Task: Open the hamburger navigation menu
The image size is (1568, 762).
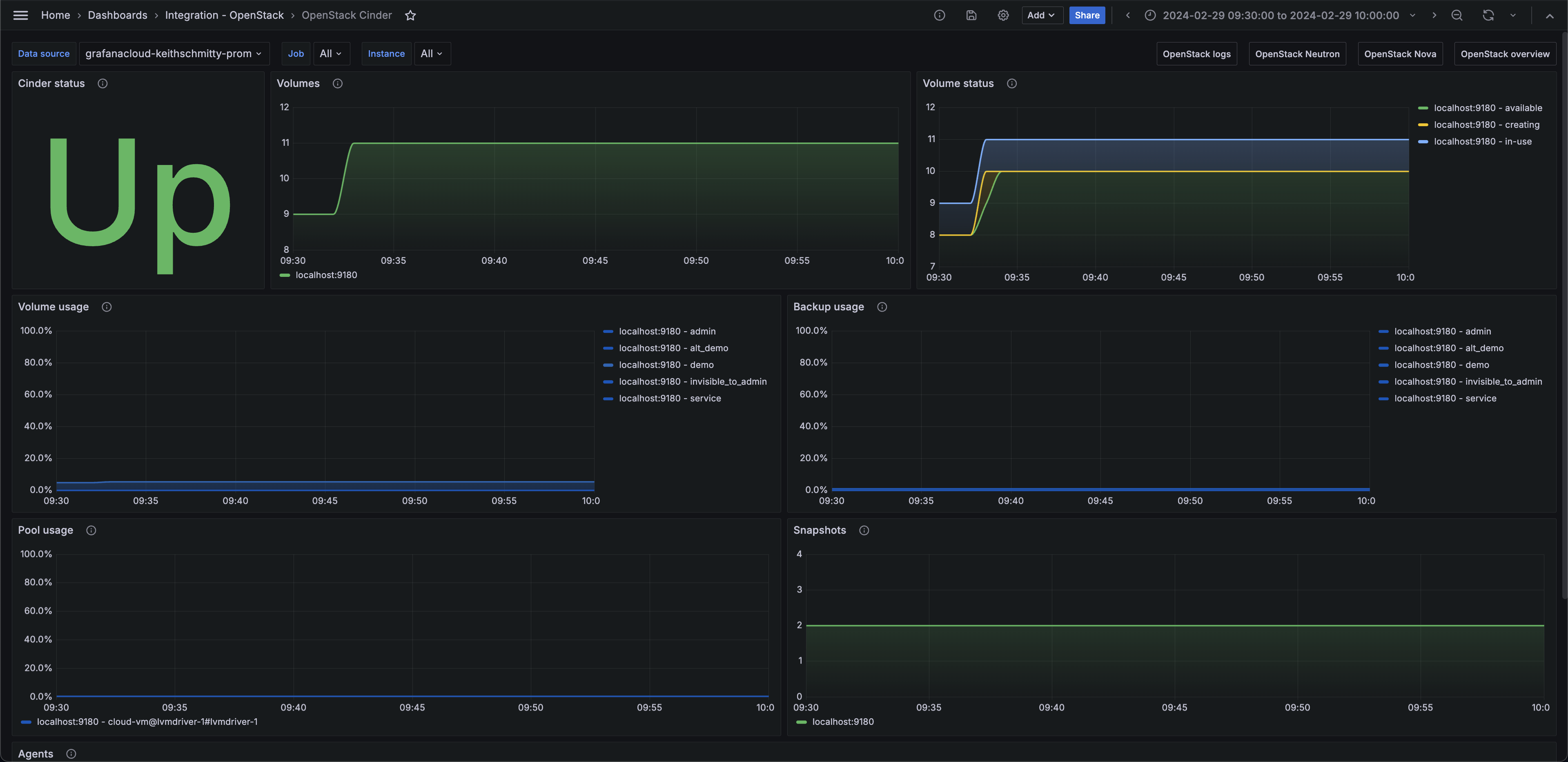Action: click(21, 15)
